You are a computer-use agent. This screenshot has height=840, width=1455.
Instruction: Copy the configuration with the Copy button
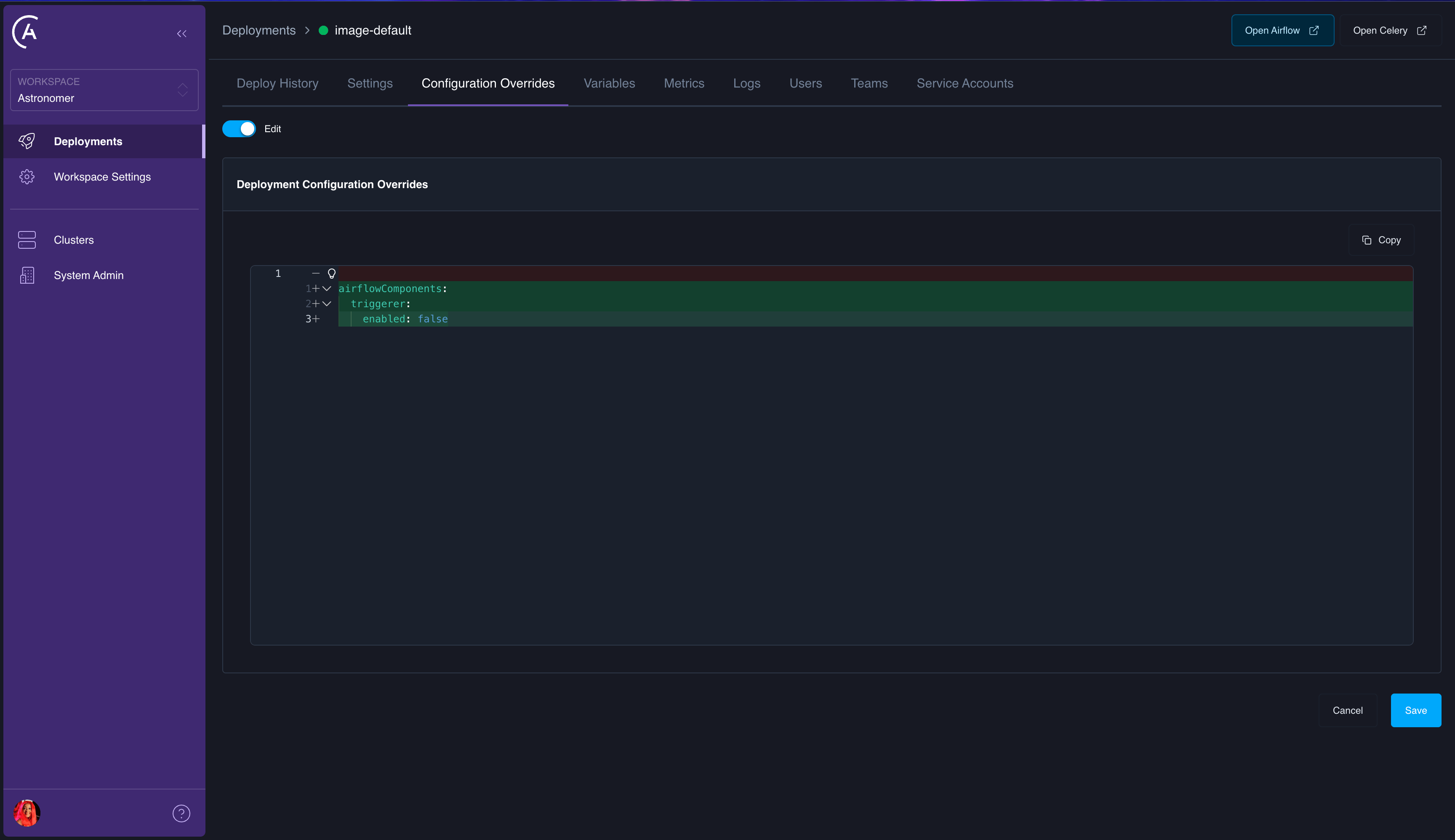(x=1381, y=240)
